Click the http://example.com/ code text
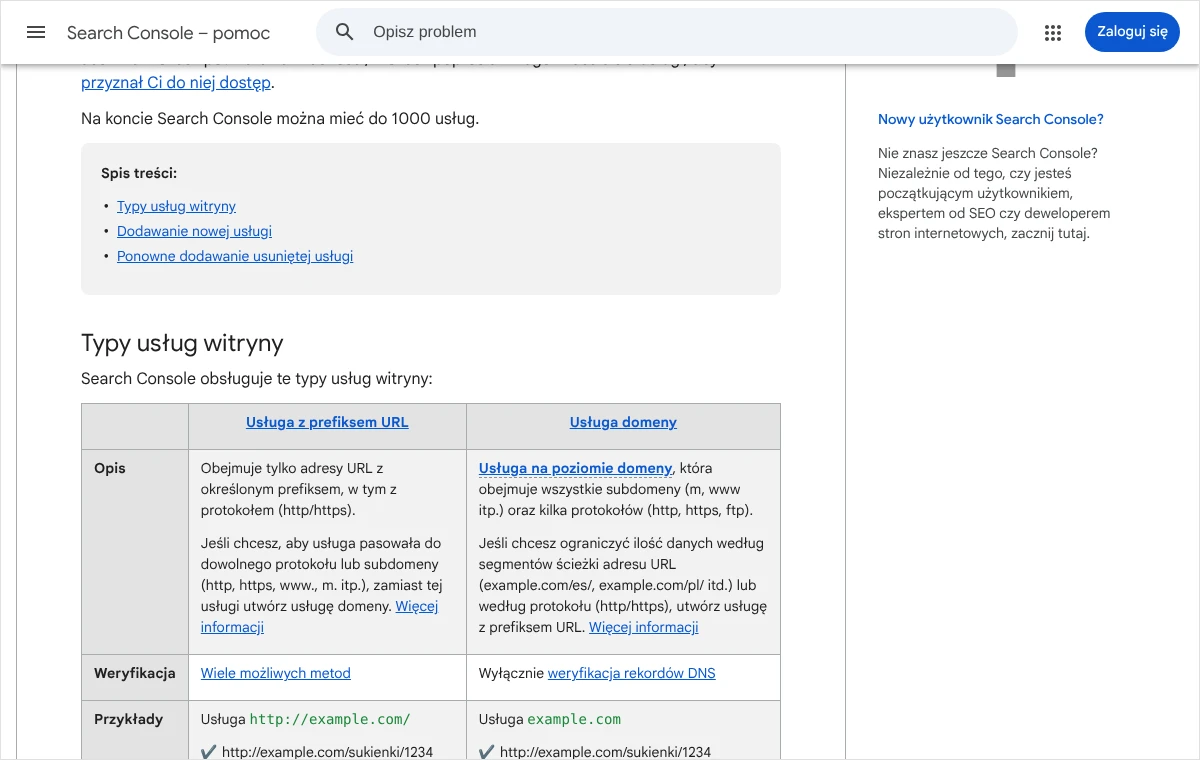The image size is (1200, 760). point(330,719)
